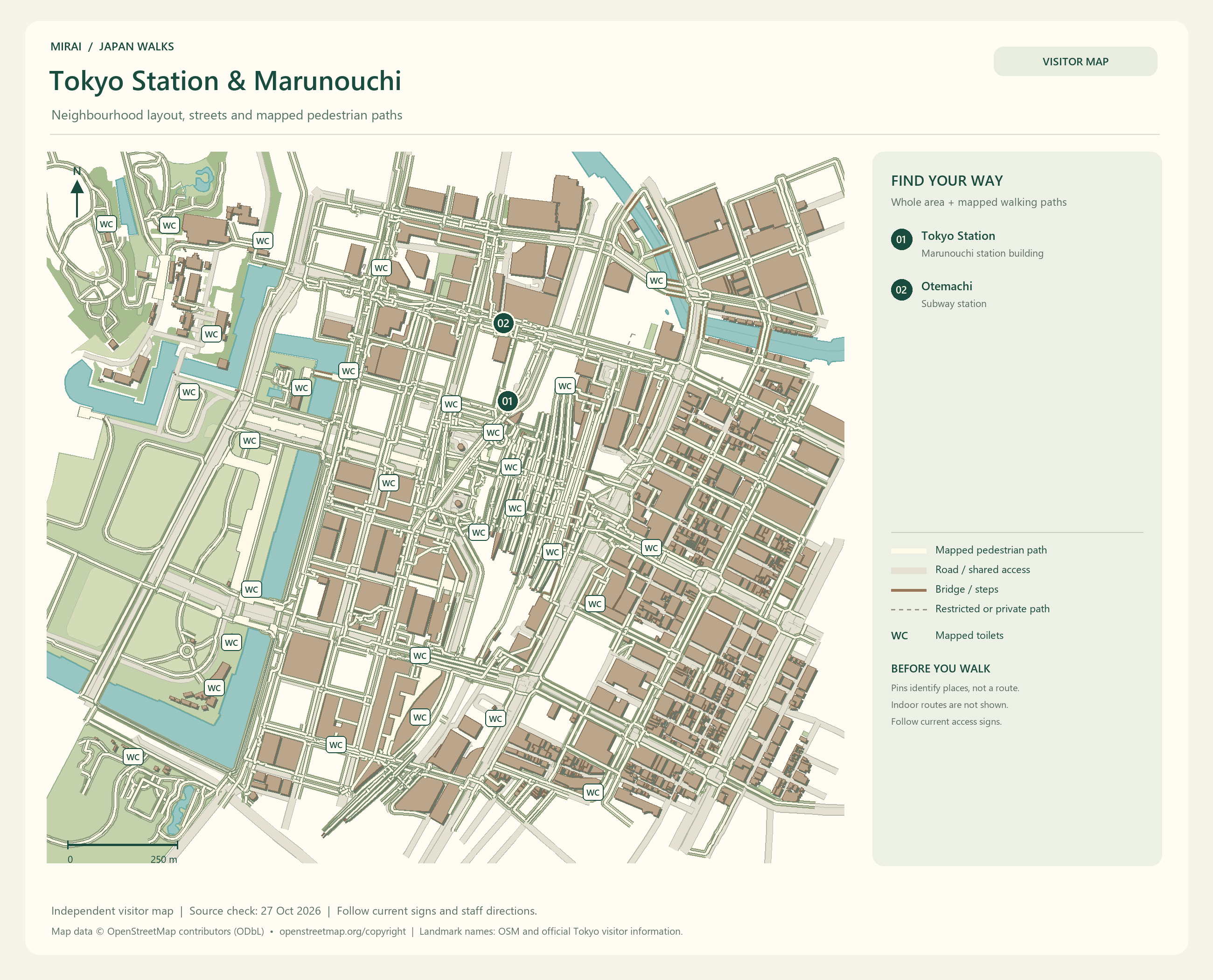This screenshot has width=1213, height=980.
Task: Click the 01 badge beside Tokyo Station legend entry
Action: [x=901, y=239]
